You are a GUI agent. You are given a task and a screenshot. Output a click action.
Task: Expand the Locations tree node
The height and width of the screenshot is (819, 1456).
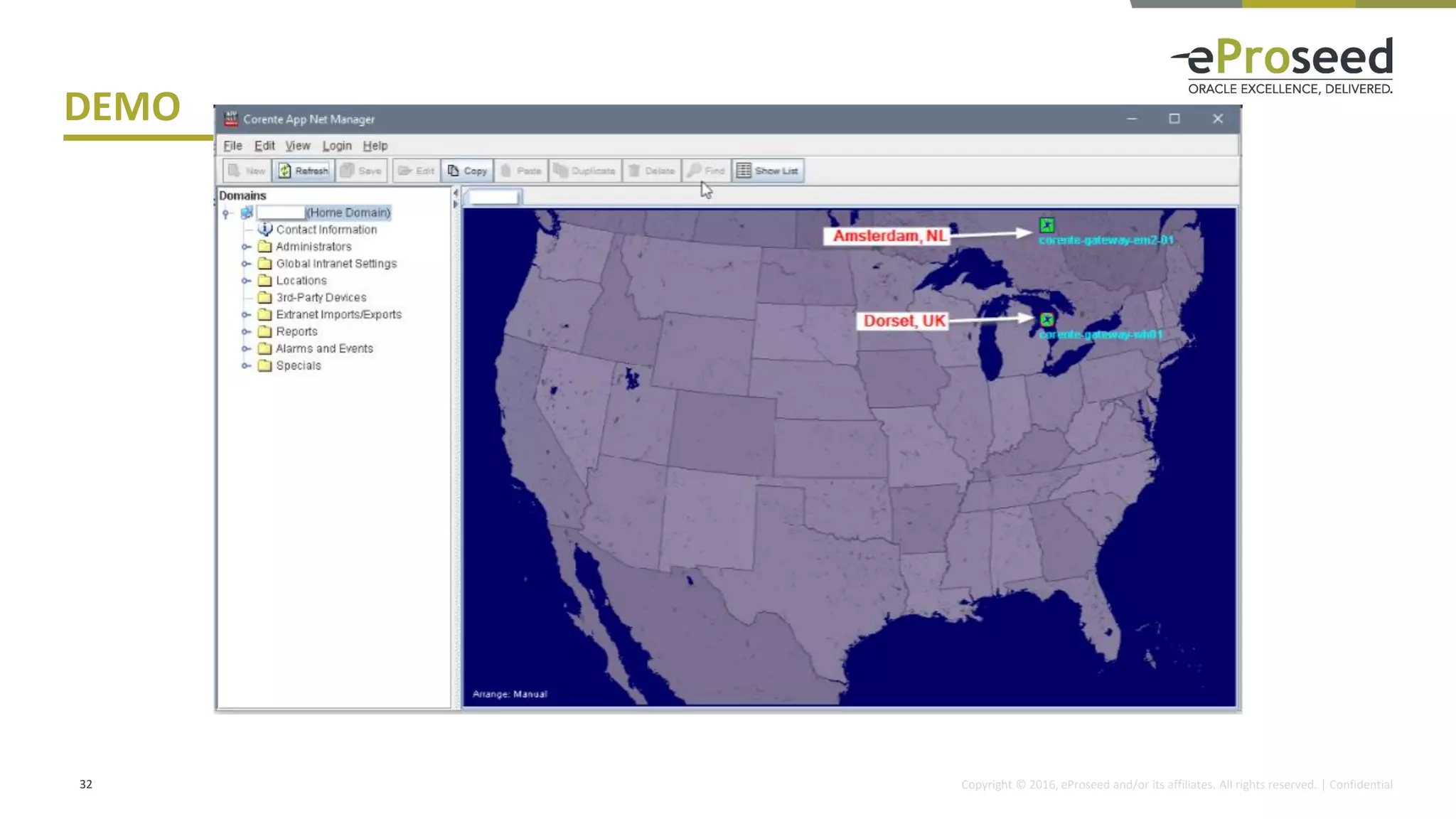coord(246,281)
